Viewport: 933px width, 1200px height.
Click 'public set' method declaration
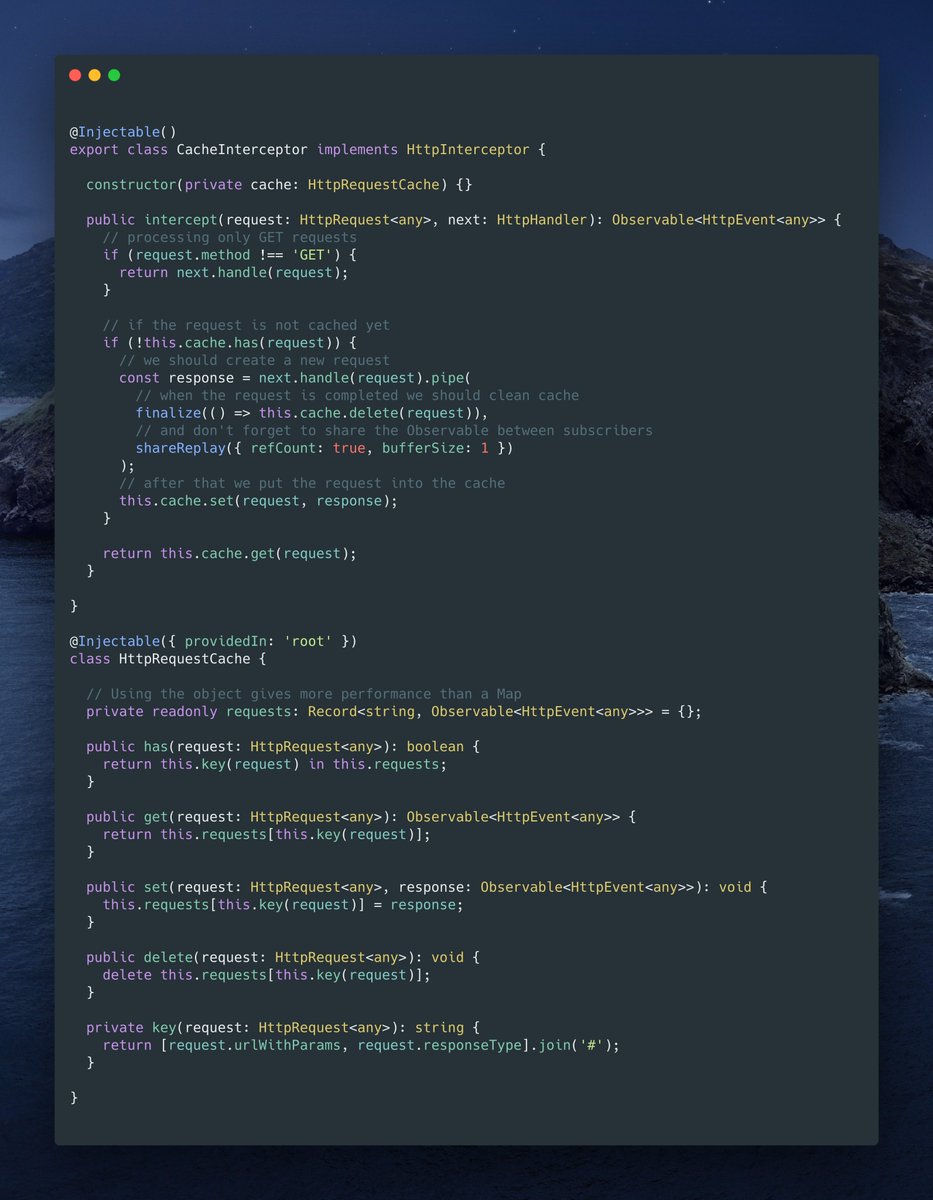click(127, 887)
